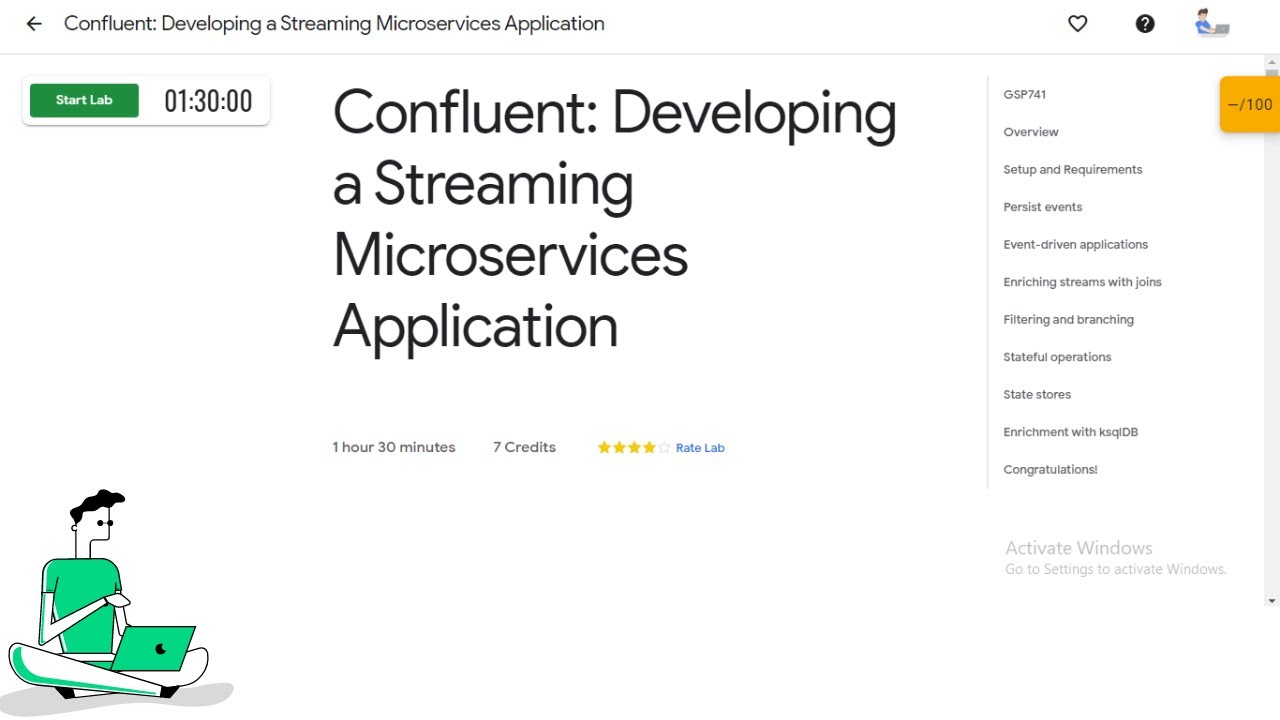The height and width of the screenshot is (720, 1280).
Task: Go to Filtering and branching section
Action: [1069, 319]
